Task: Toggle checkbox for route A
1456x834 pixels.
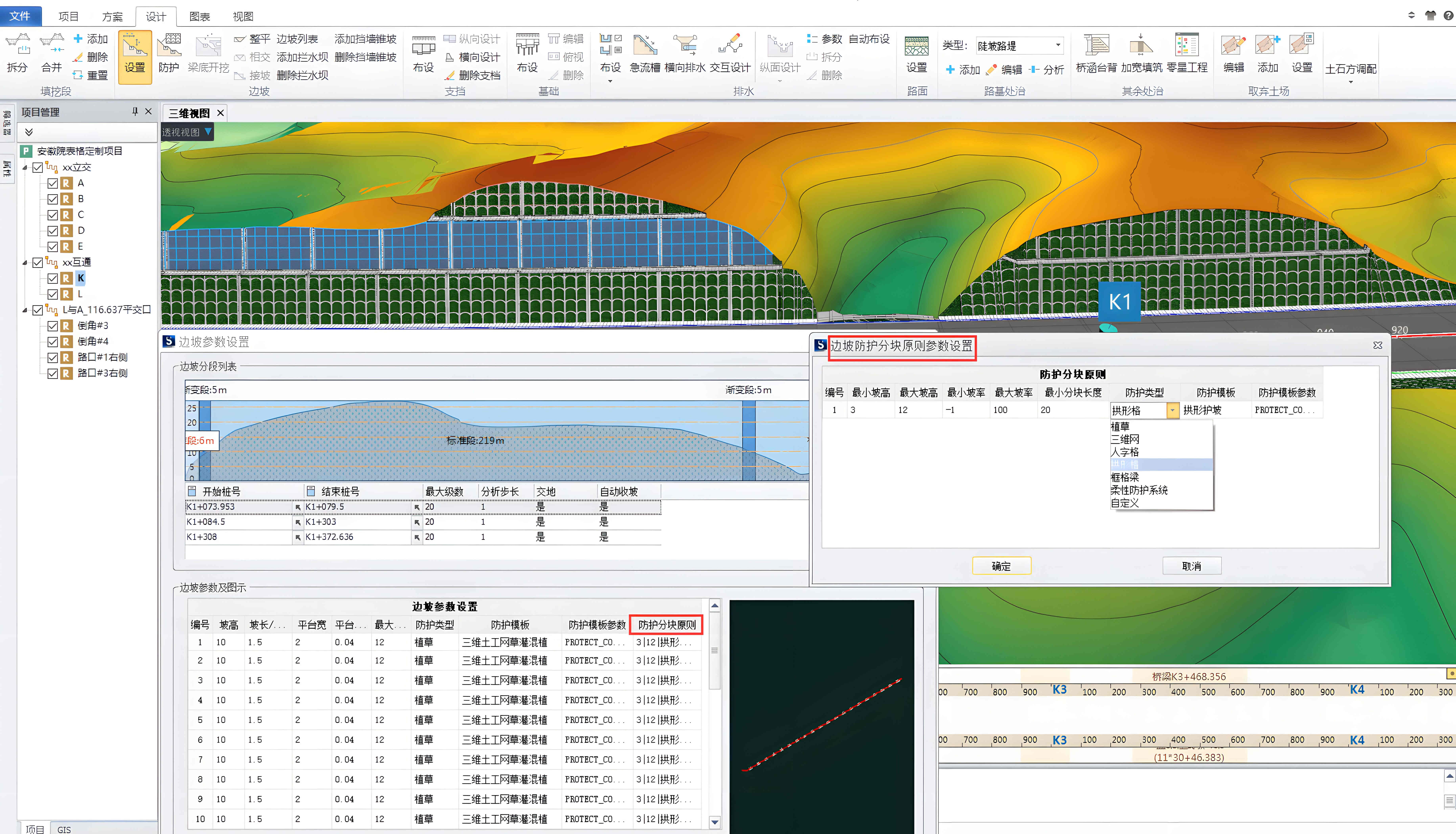Action: point(53,183)
